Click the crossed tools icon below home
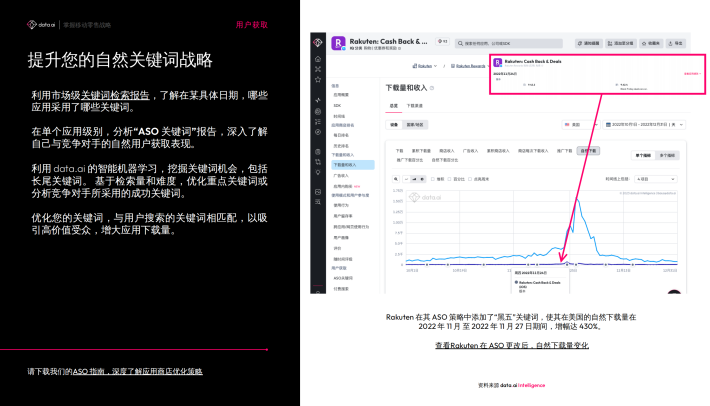Image resolution: width=710 pixels, height=406 pixels. coord(318,69)
